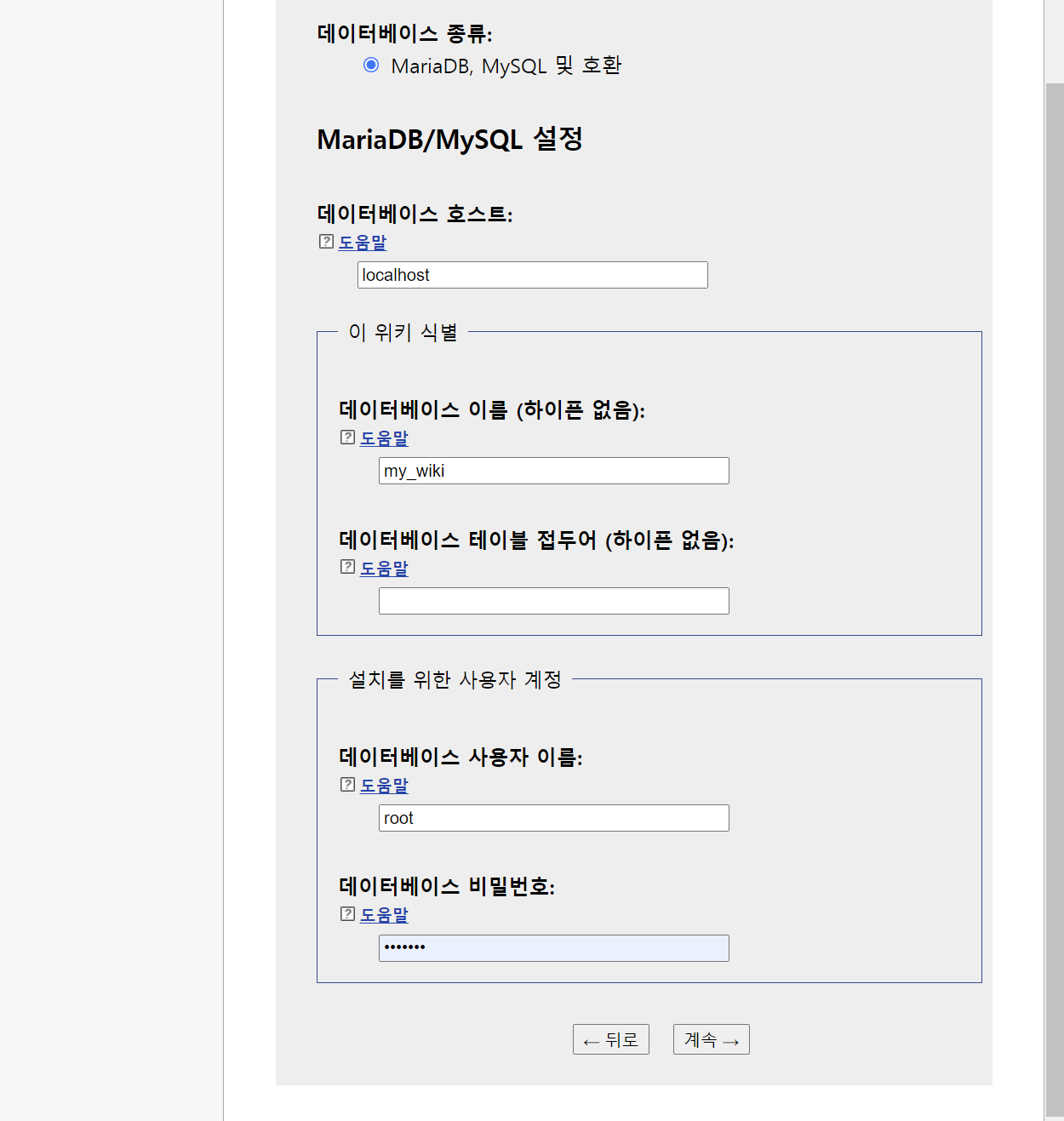Click the question mark icon above 데이터베이스 사용자 이름
The image size is (1064, 1121).
coord(346,785)
